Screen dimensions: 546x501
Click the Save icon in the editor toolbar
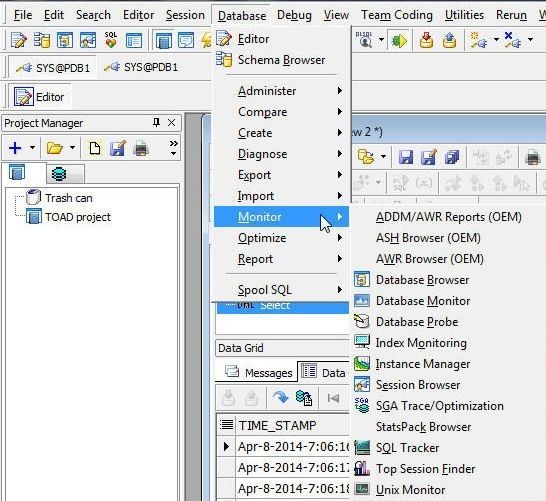coord(406,157)
